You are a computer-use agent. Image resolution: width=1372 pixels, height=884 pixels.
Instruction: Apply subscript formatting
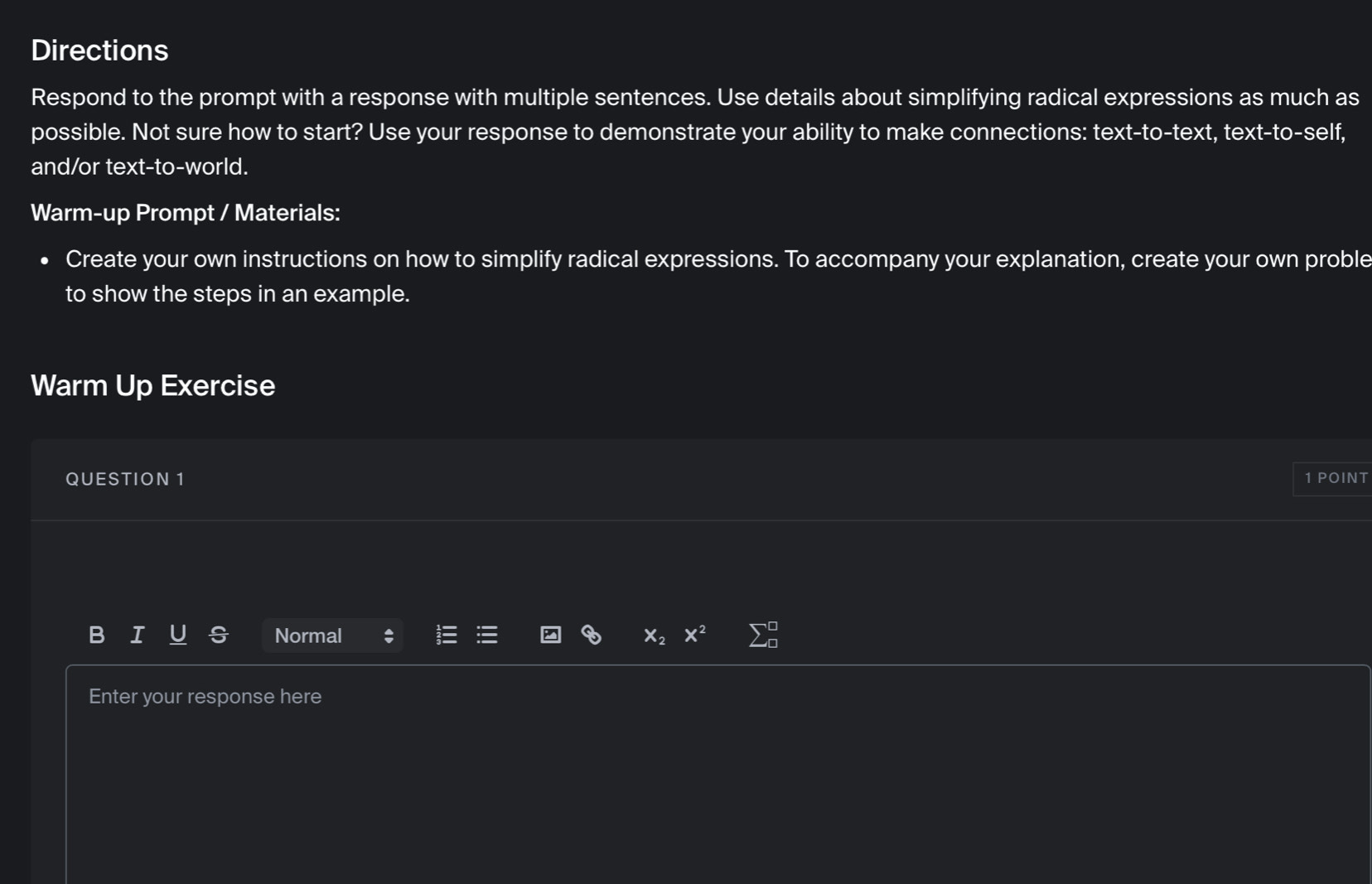coord(653,635)
